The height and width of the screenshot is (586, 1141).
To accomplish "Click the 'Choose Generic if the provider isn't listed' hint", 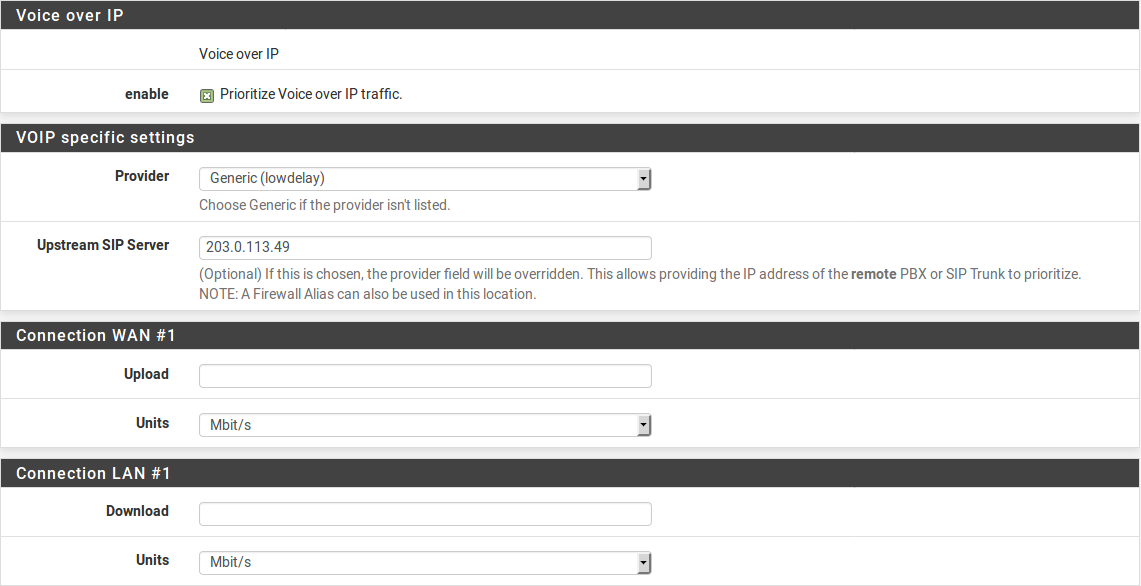I will point(325,205).
